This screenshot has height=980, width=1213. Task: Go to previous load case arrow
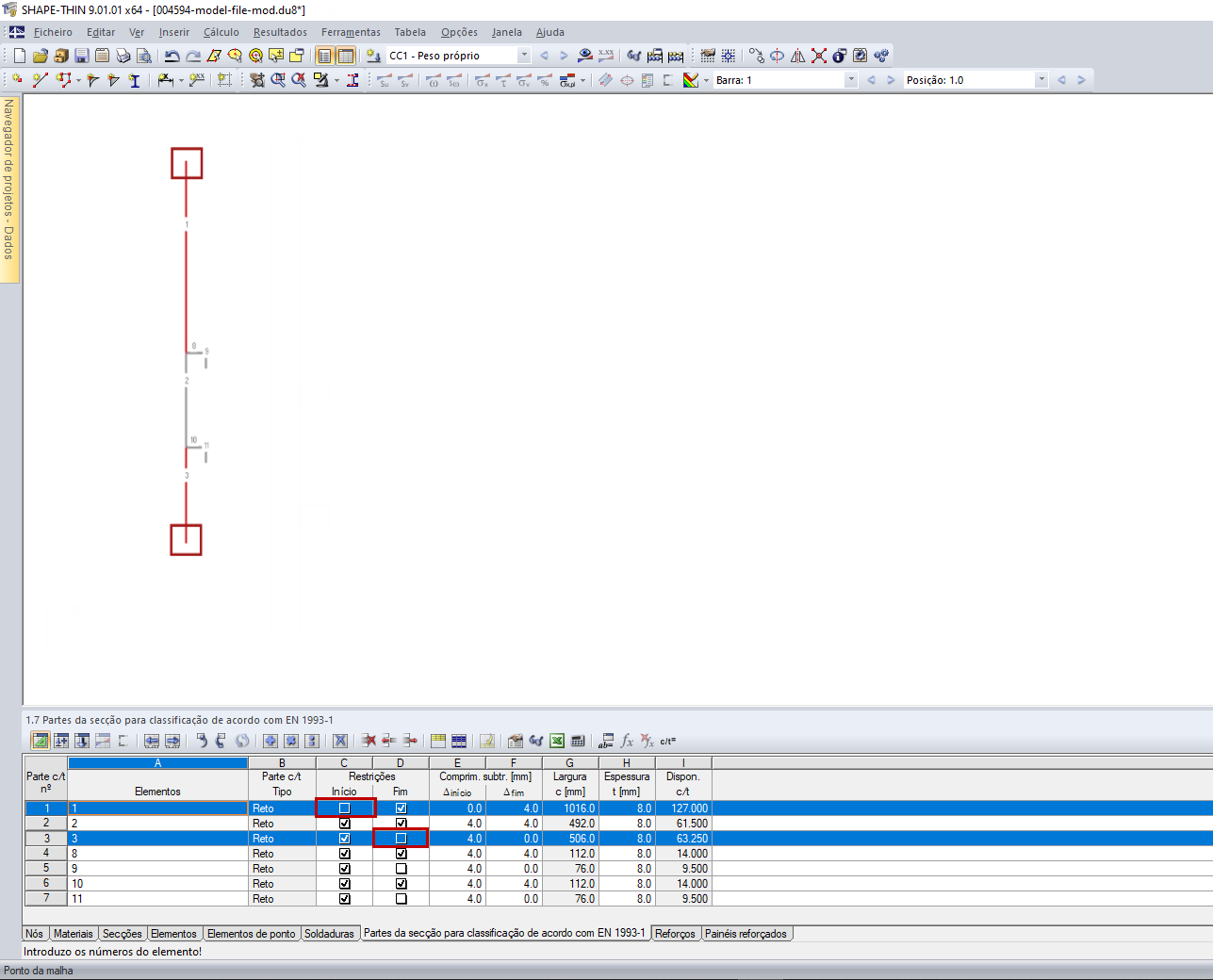click(x=544, y=56)
